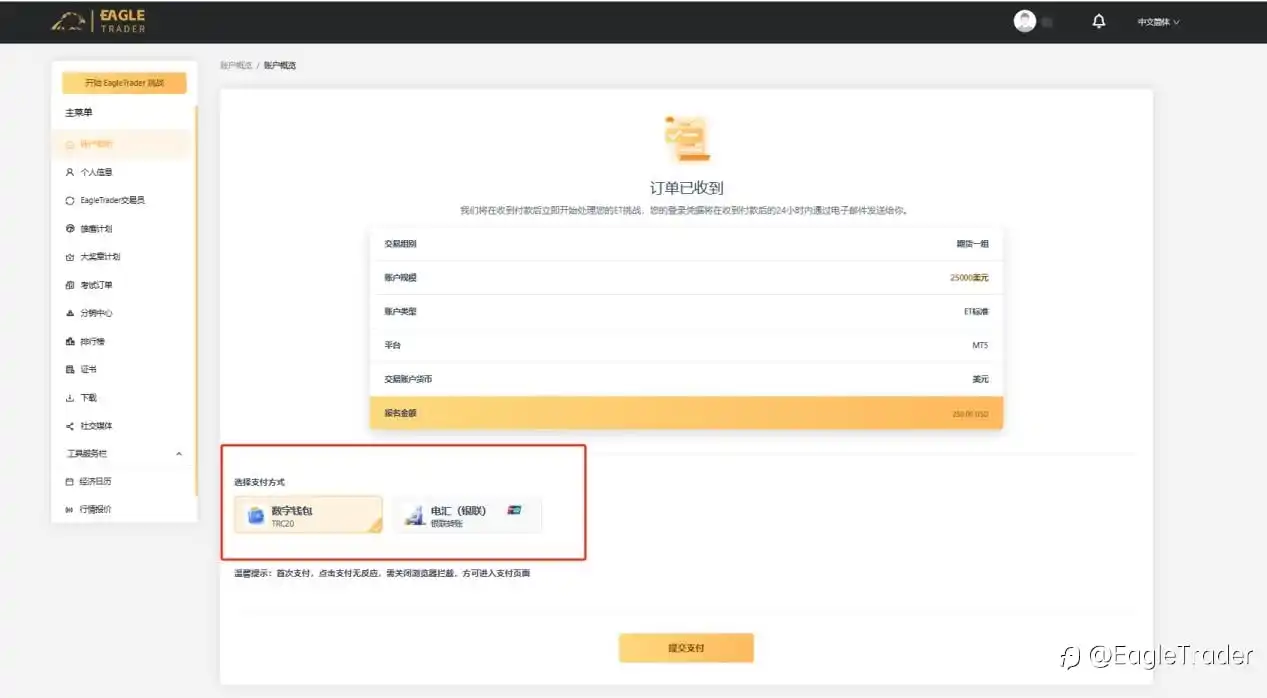Screen dimensions: 1267x698
Task: Open the 中文简体 language dropdown
Action: click(x=1158, y=22)
